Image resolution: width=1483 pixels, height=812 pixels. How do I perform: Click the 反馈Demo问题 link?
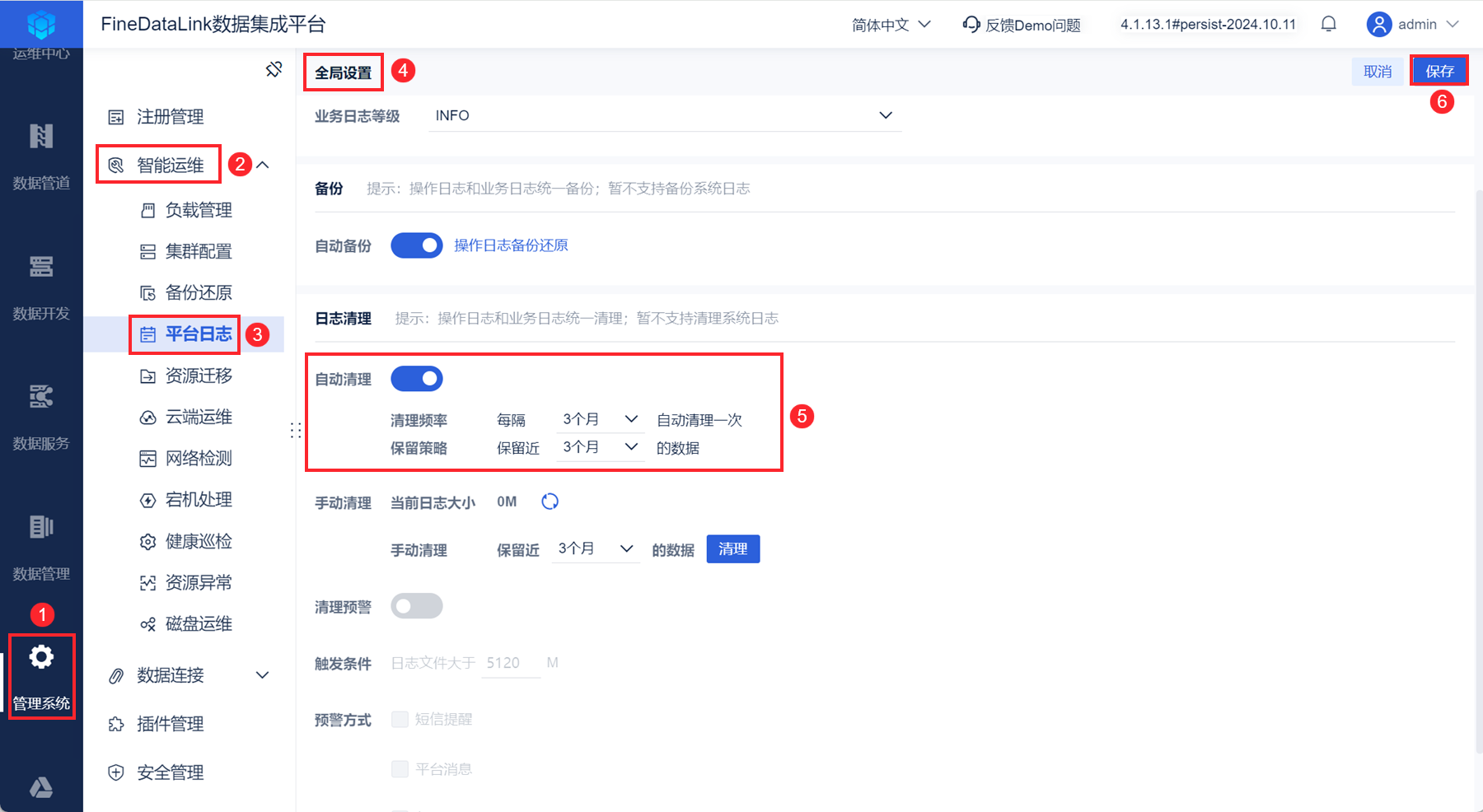click(1033, 25)
